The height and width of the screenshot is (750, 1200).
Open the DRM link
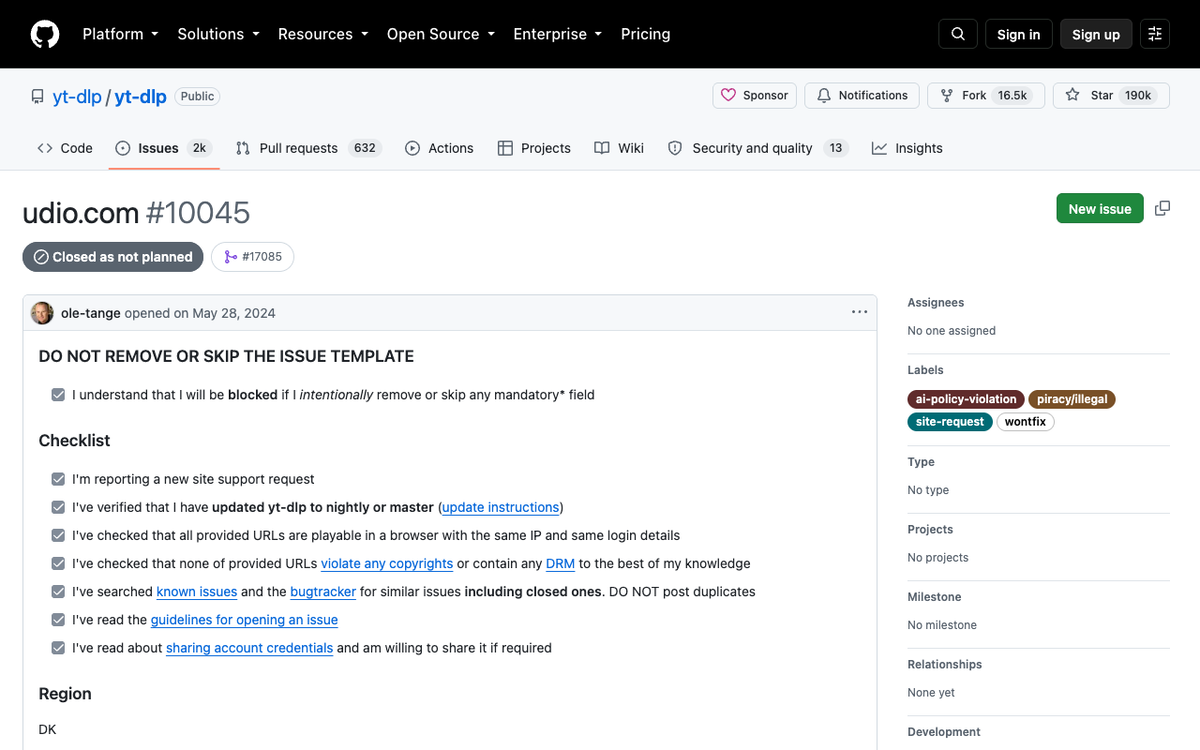[560, 563]
